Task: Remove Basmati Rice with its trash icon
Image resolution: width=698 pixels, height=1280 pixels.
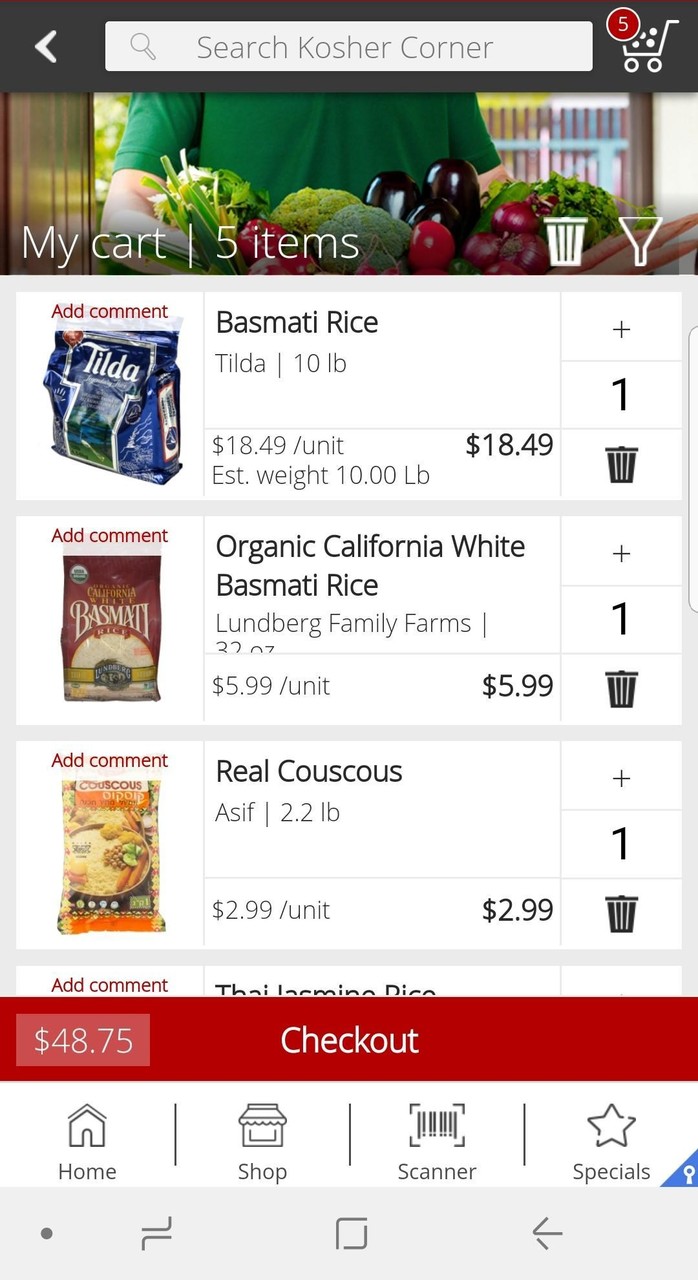Action: 621,464
